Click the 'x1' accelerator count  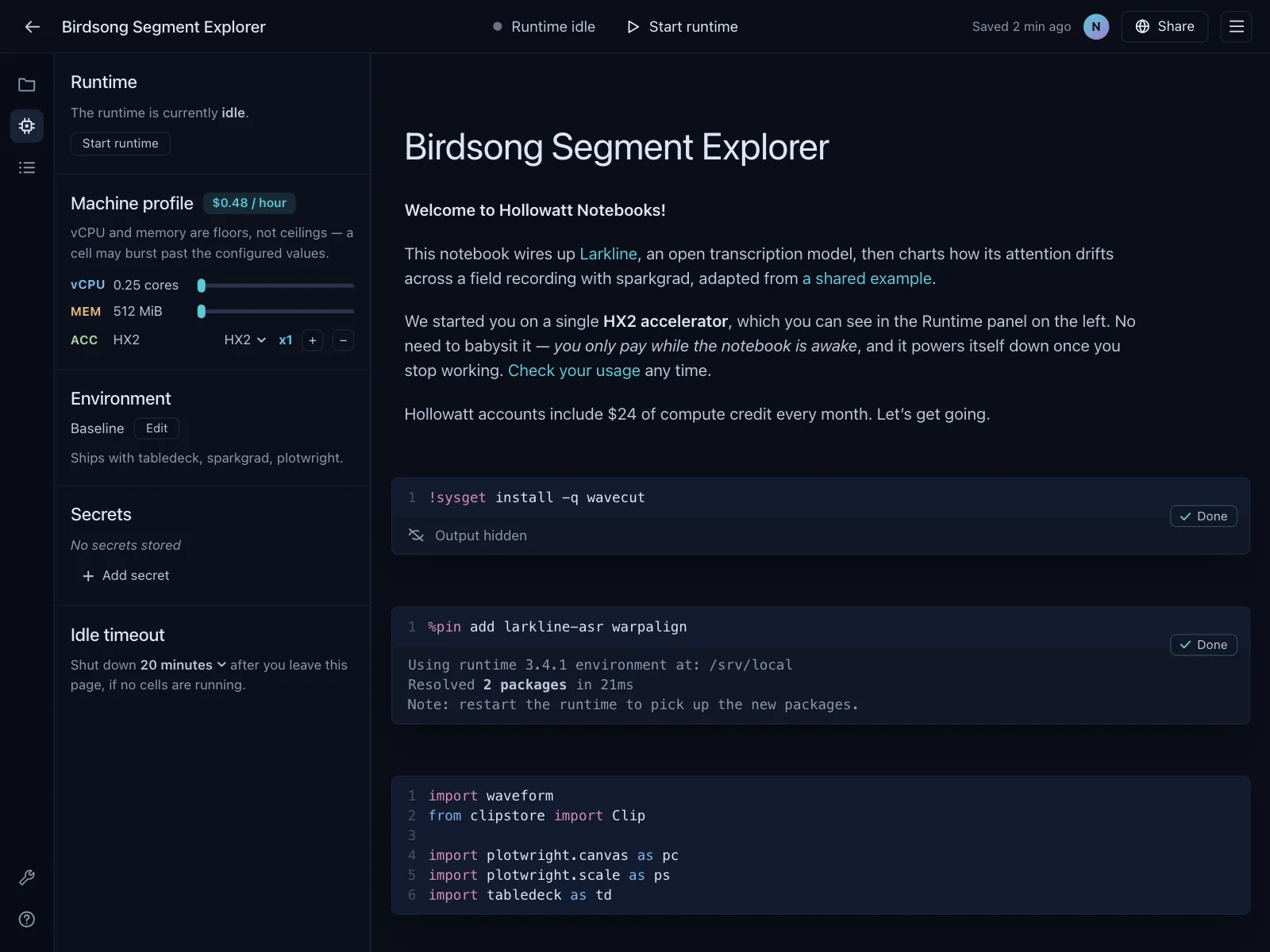point(286,340)
